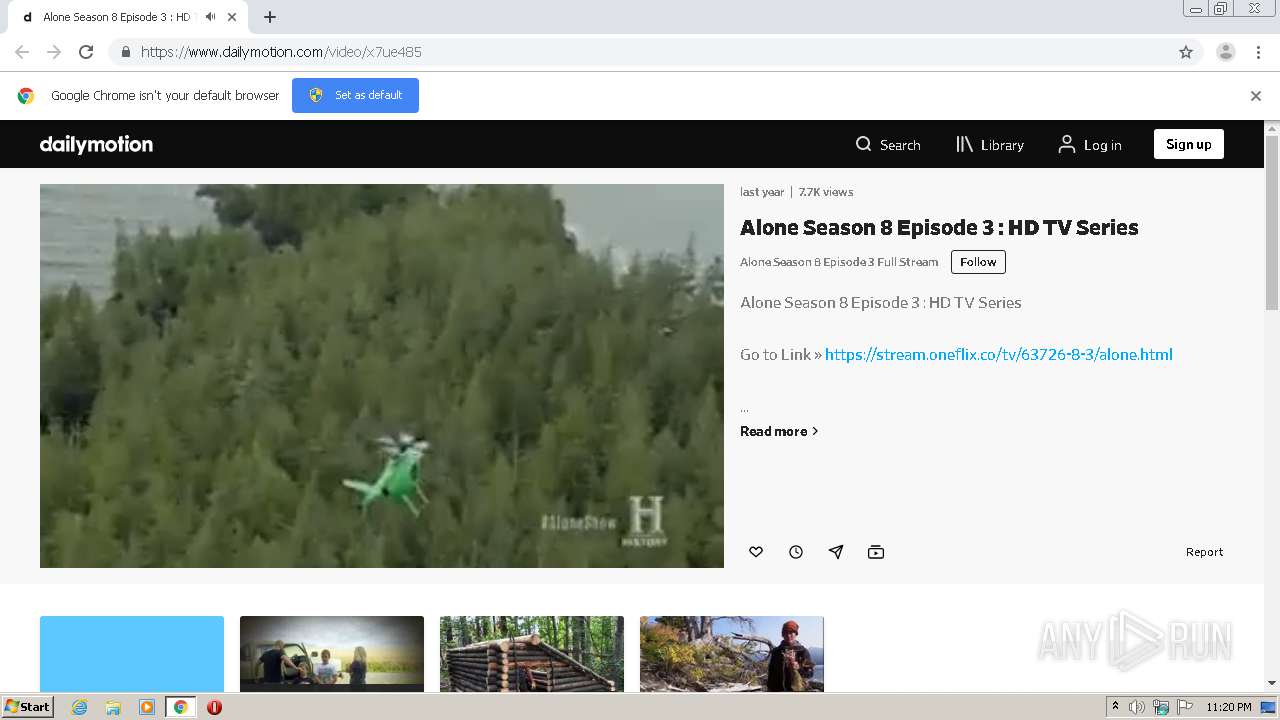Open the stream.oneflix.co link
1280x720 pixels.
(x=998, y=354)
